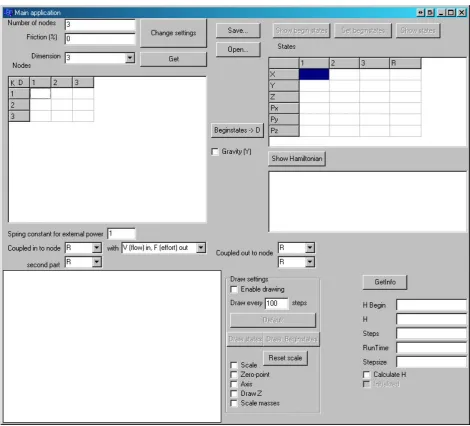Viewport: 470px width, 426px height.
Task: Click the disabled Show states button
Action: (x=418, y=31)
